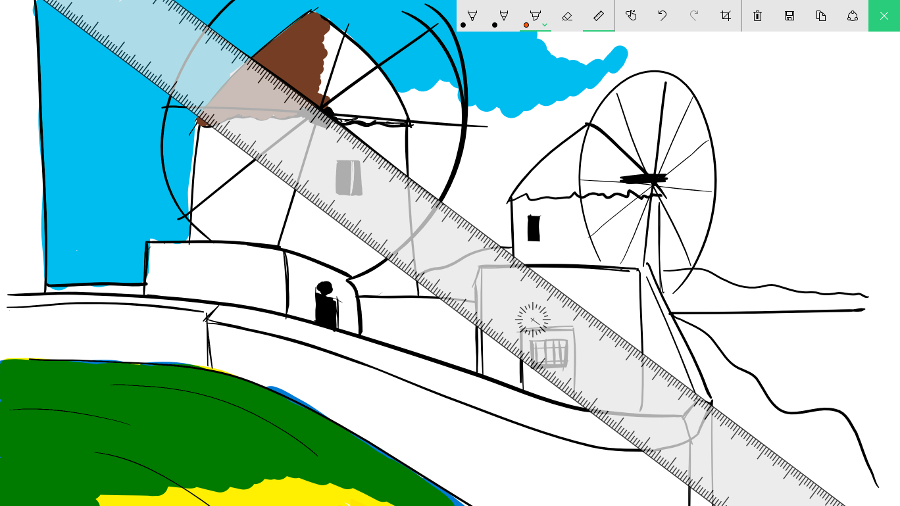
Task: Toggle the ruler tool
Action: (599, 16)
